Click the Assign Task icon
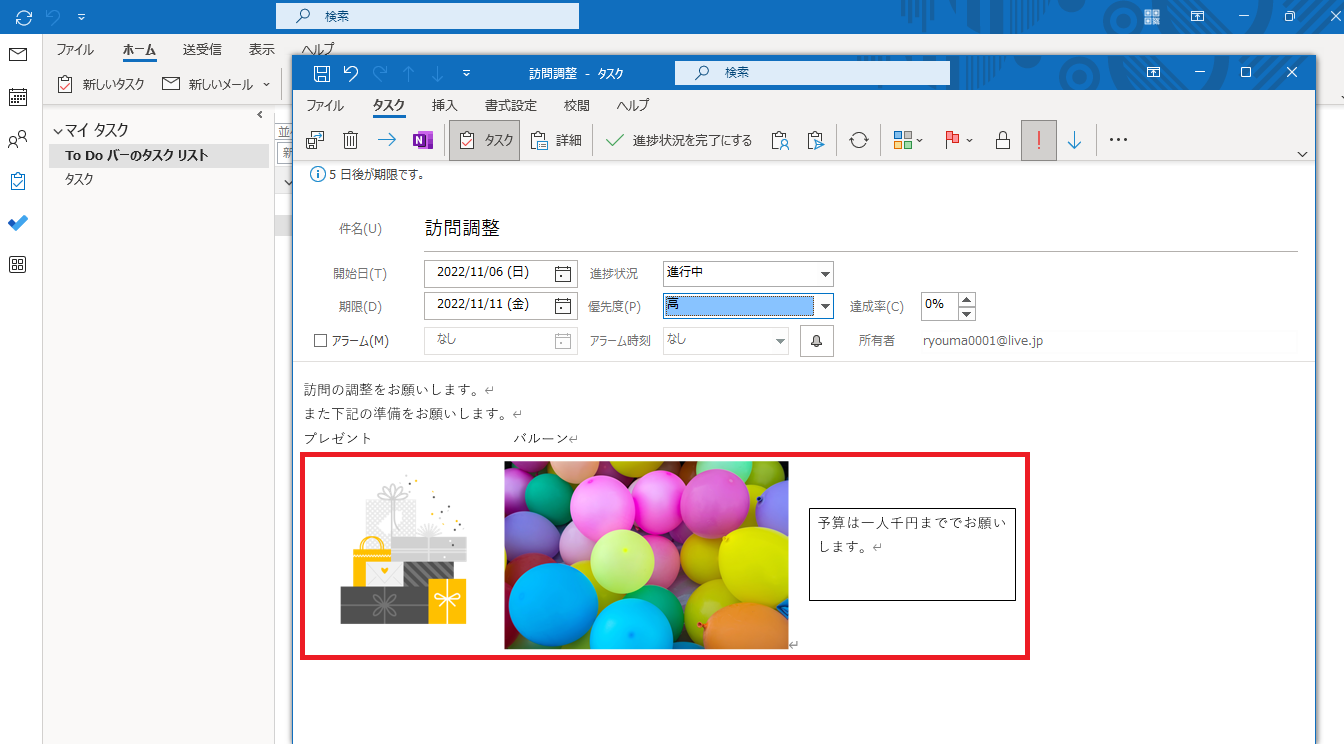 click(780, 141)
